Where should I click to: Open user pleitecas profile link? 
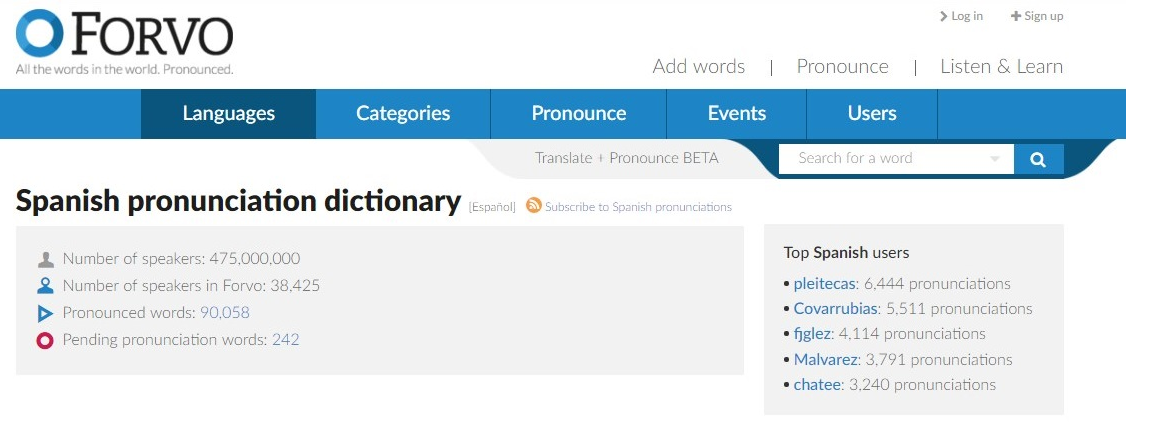point(823,284)
